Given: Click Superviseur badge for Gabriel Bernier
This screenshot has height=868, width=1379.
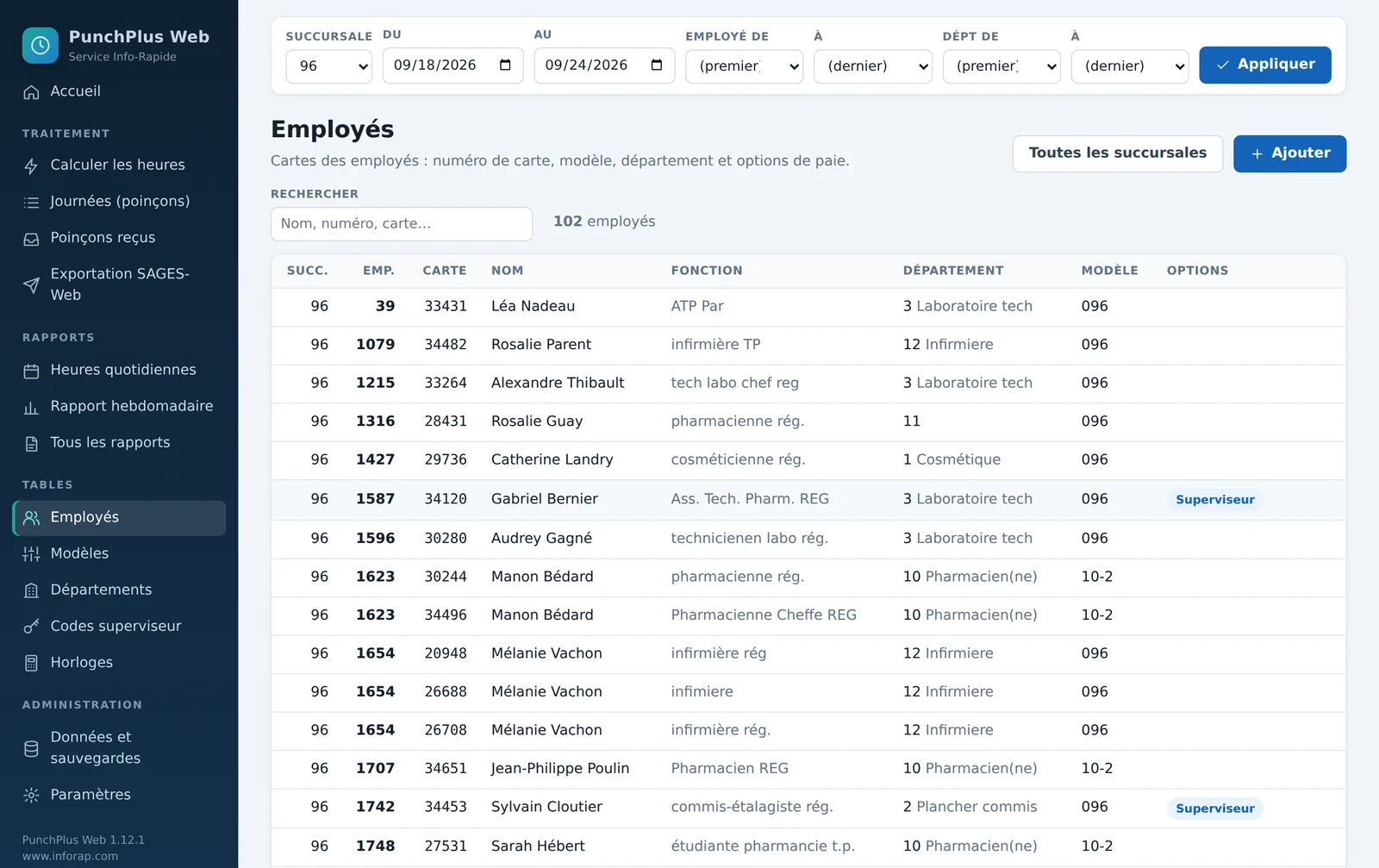Looking at the screenshot, I should coord(1215,500).
